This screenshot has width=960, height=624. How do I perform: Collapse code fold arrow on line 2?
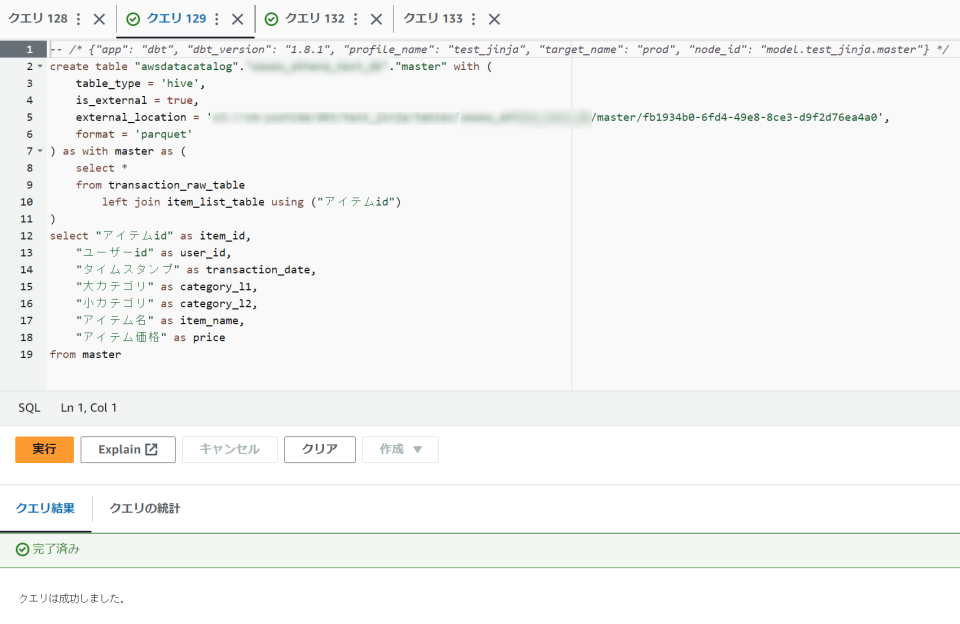(x=40, y=66)
